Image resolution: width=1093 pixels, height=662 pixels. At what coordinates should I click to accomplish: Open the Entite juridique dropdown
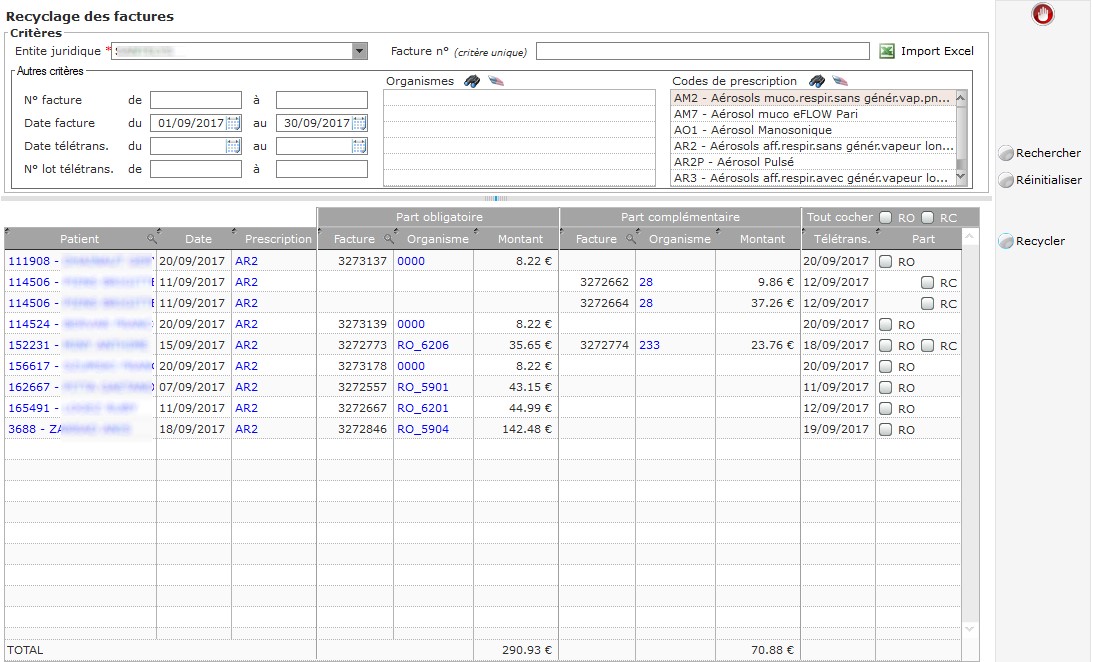click(x=359, y=51)
